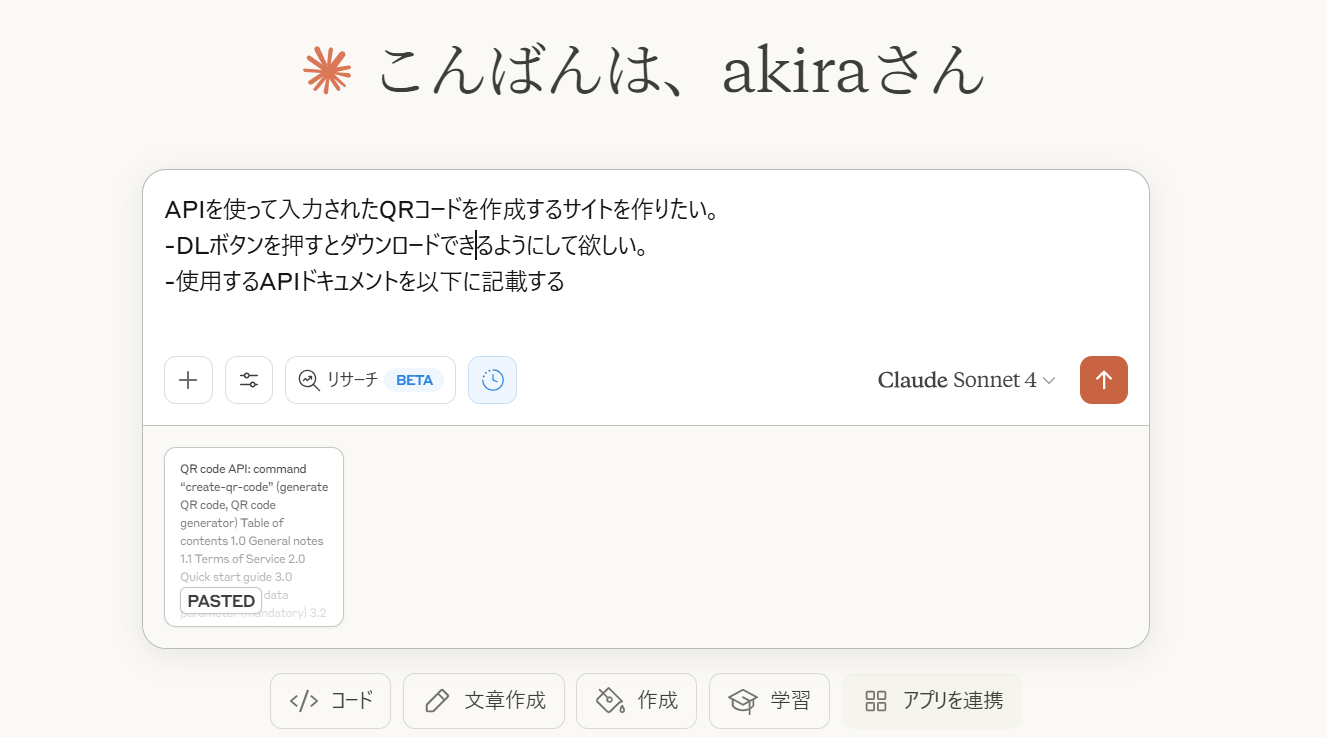The width and height of the screenshot is (1327, 737).
Task: Click the orange Claude starburst logo
Action: [328, 70]
